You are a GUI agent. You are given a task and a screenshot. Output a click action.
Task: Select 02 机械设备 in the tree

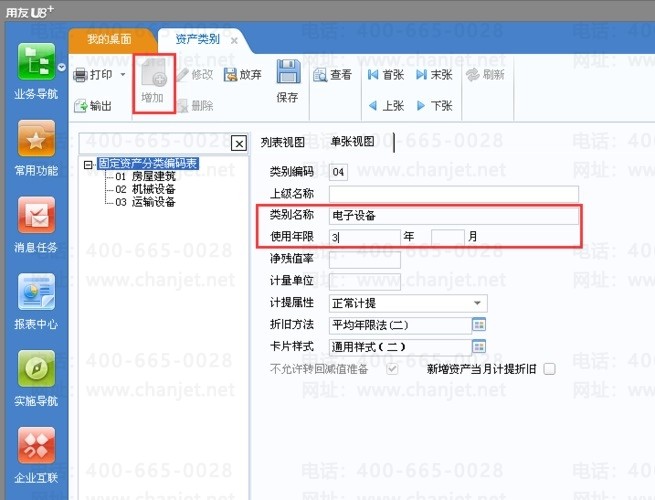point(145,189)
